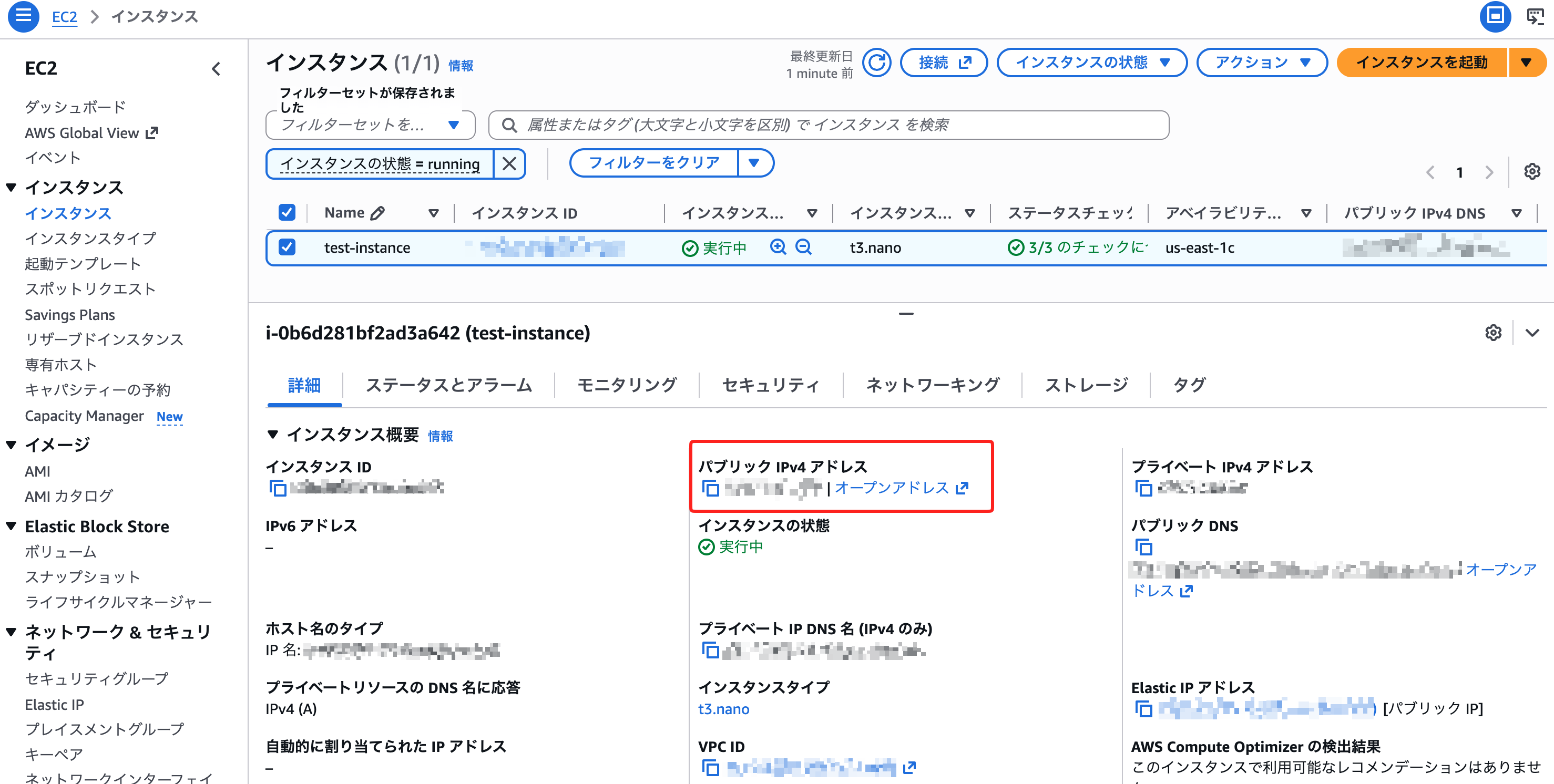Switch to the Storage tab
This screenshot has height=784, width=1554.
point(1086,385)
